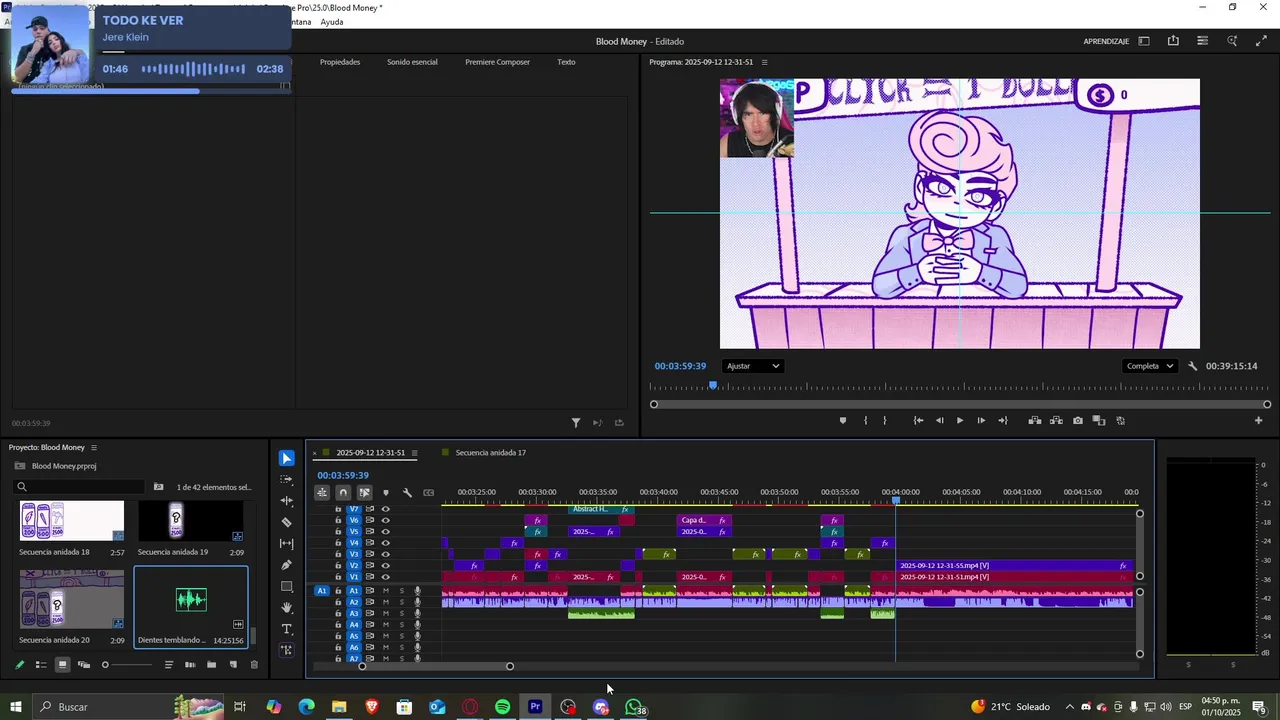The image size is (1280, 720).
Task: Click the quick export share icon
Action: pyautogui.click(x=1173, y=41)
